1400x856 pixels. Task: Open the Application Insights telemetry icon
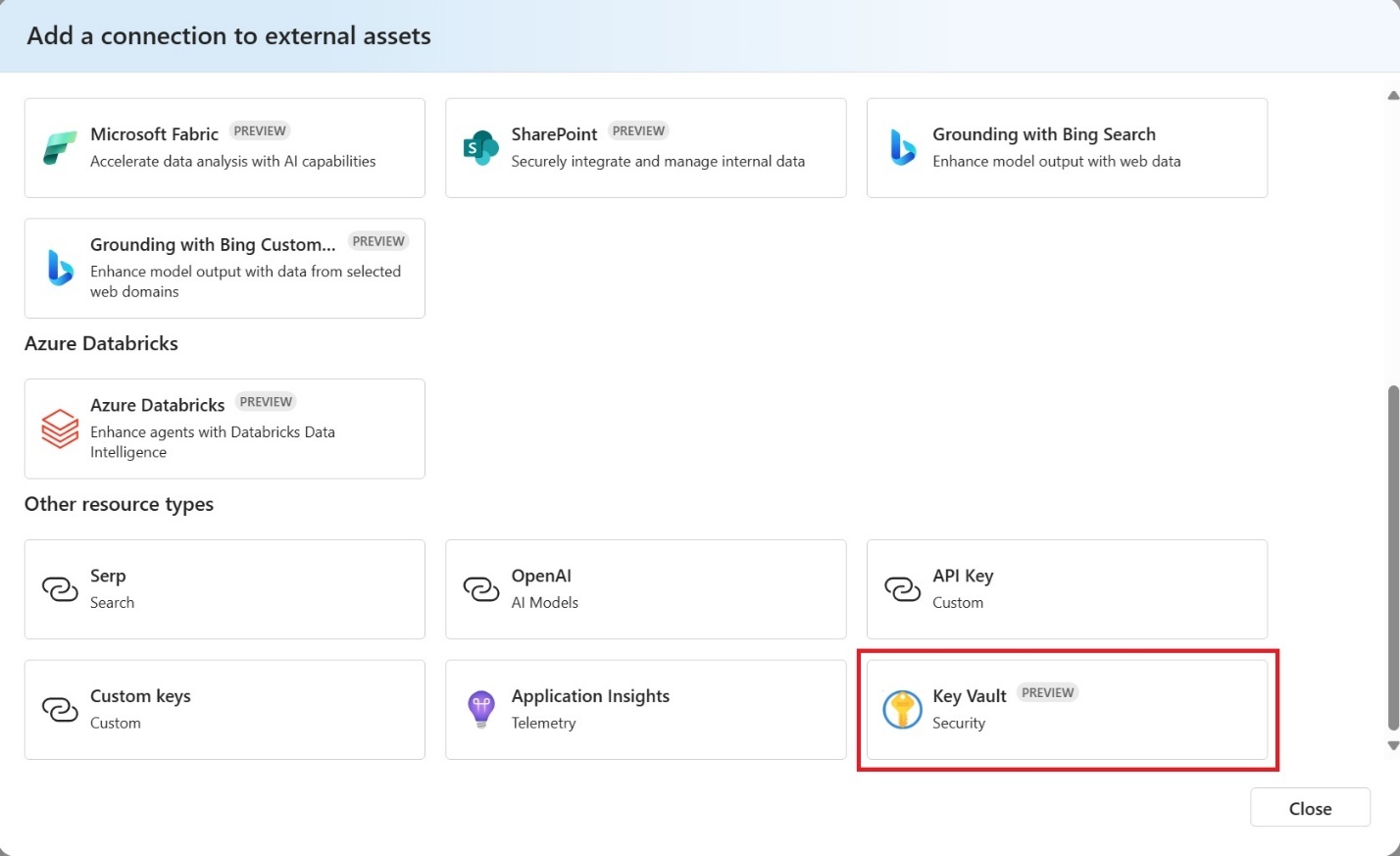479,709
